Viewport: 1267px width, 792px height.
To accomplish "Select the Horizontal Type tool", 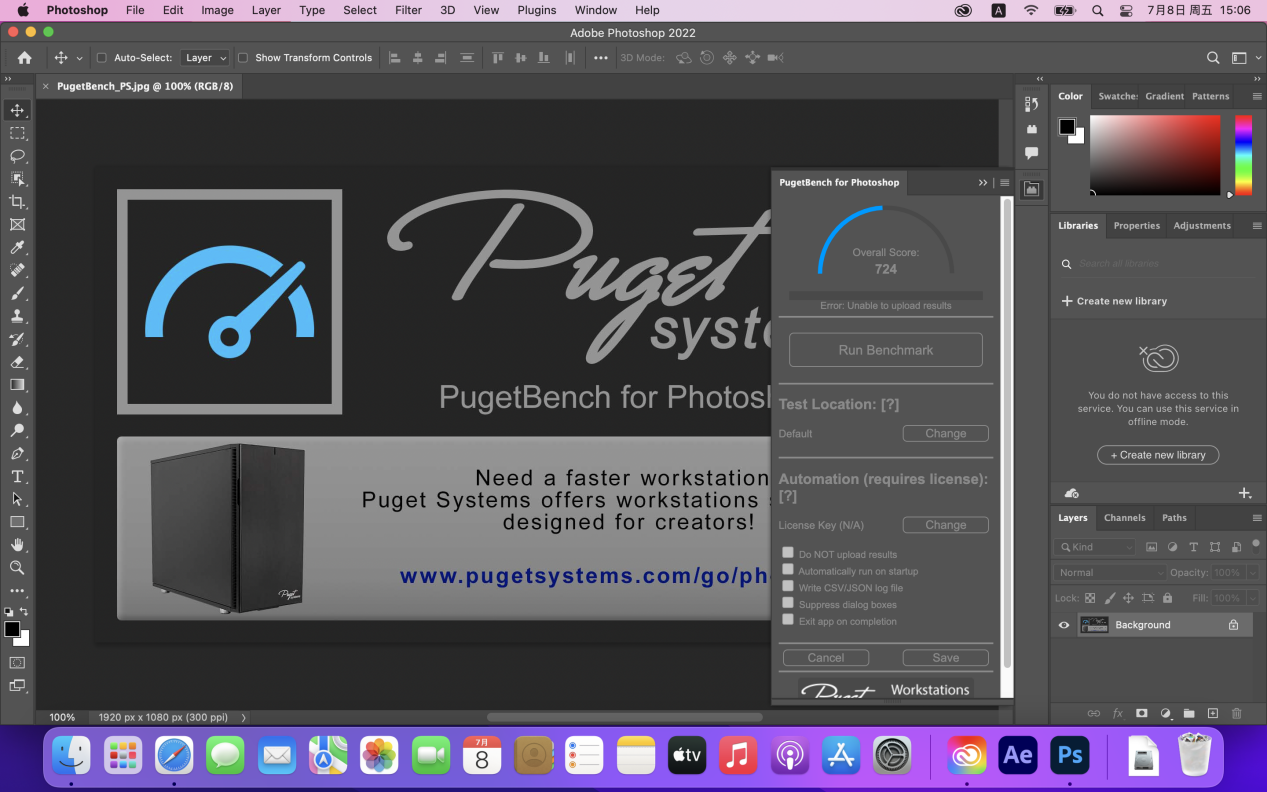I will click(x=17, y=476).
